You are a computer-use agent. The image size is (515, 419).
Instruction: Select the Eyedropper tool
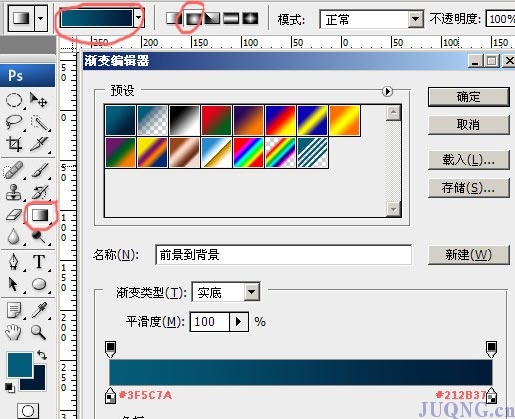click(40, 310)
